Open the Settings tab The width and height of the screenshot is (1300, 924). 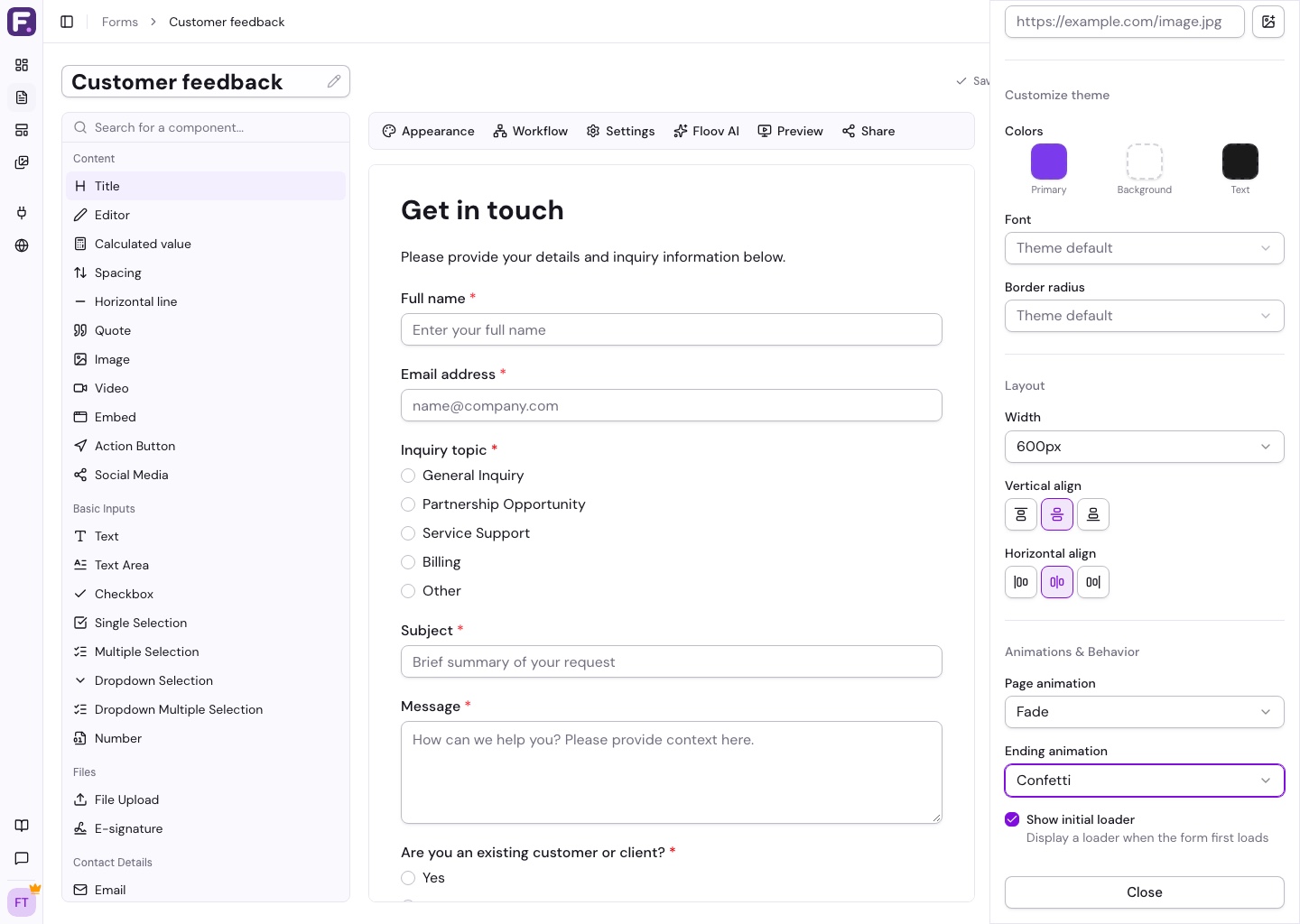[620, 131]
